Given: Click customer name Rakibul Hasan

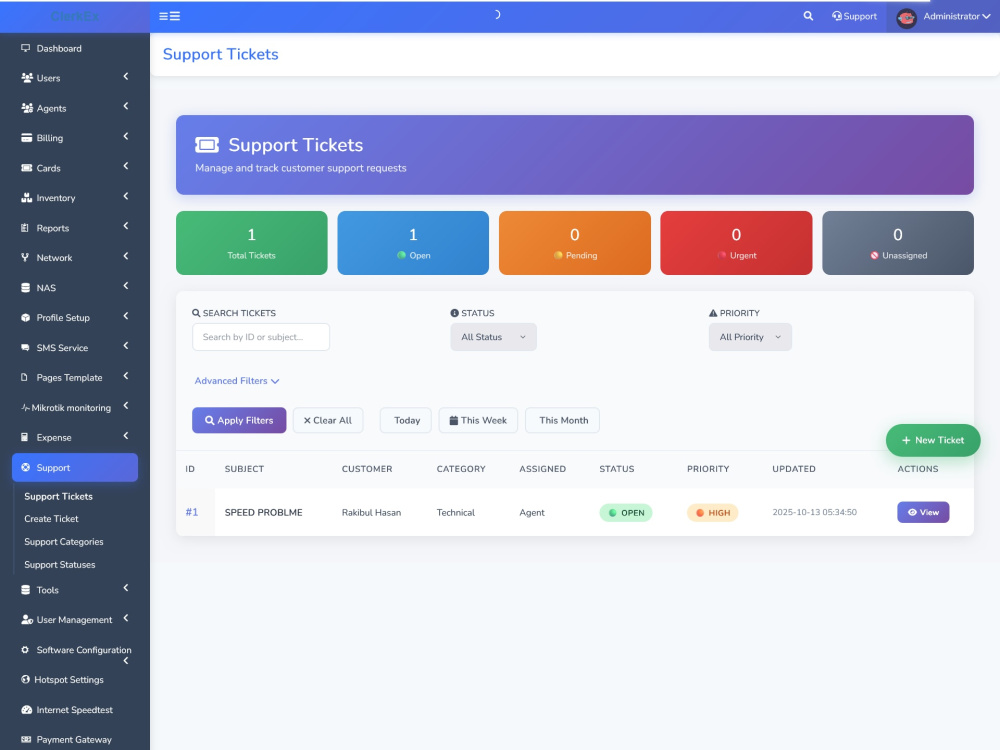Looking at the screenshot, I should (x=371, y=513).
